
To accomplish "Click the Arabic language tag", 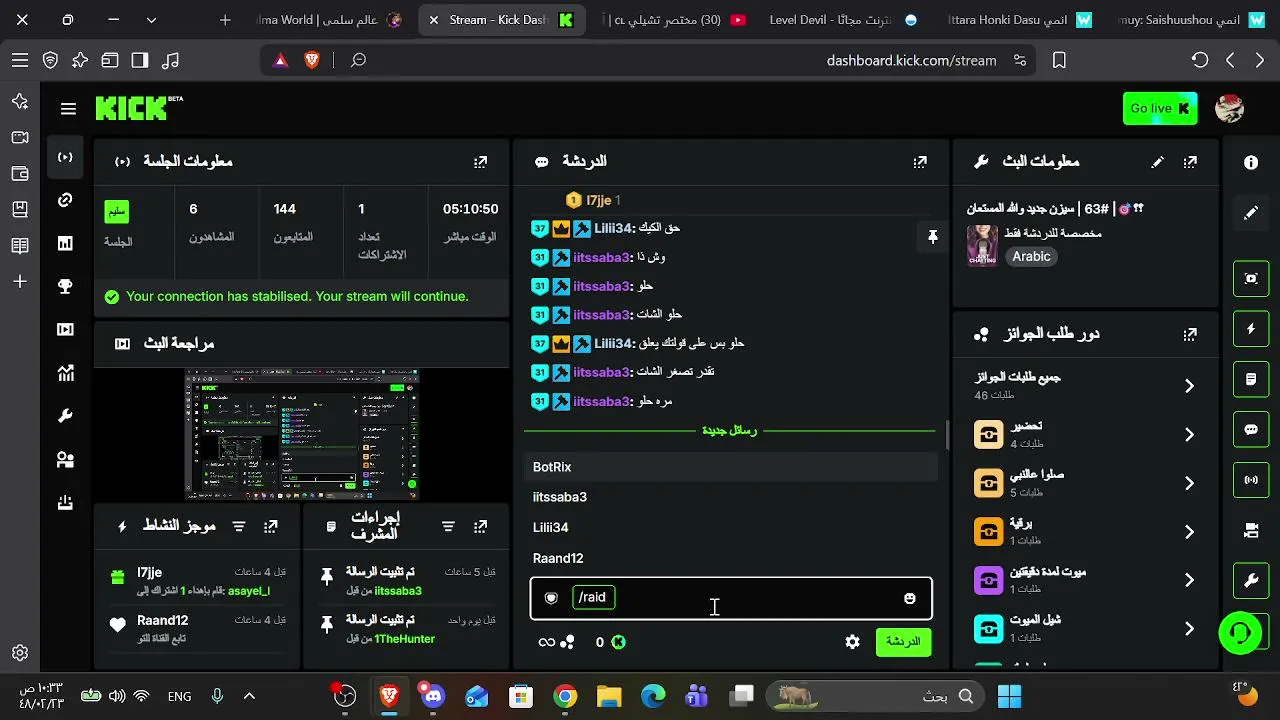I will tap(1031, 257).
